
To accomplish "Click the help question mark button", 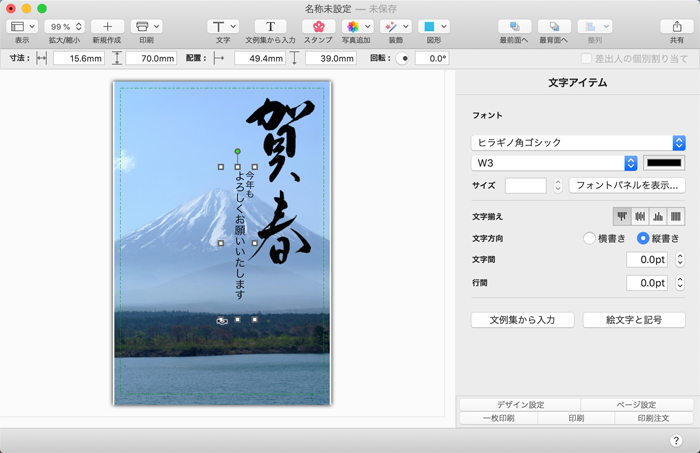I will 676,440.
